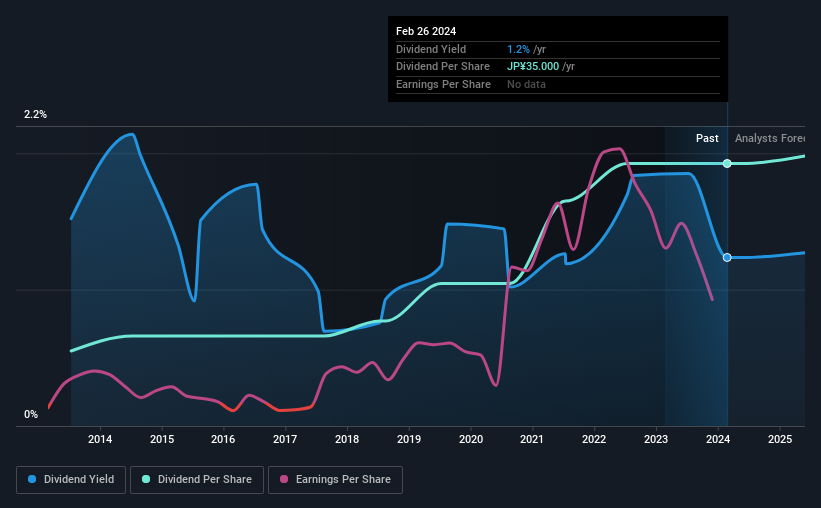Select the 2024 label on the x-axis
821x508 pixels.
[718, 439]
